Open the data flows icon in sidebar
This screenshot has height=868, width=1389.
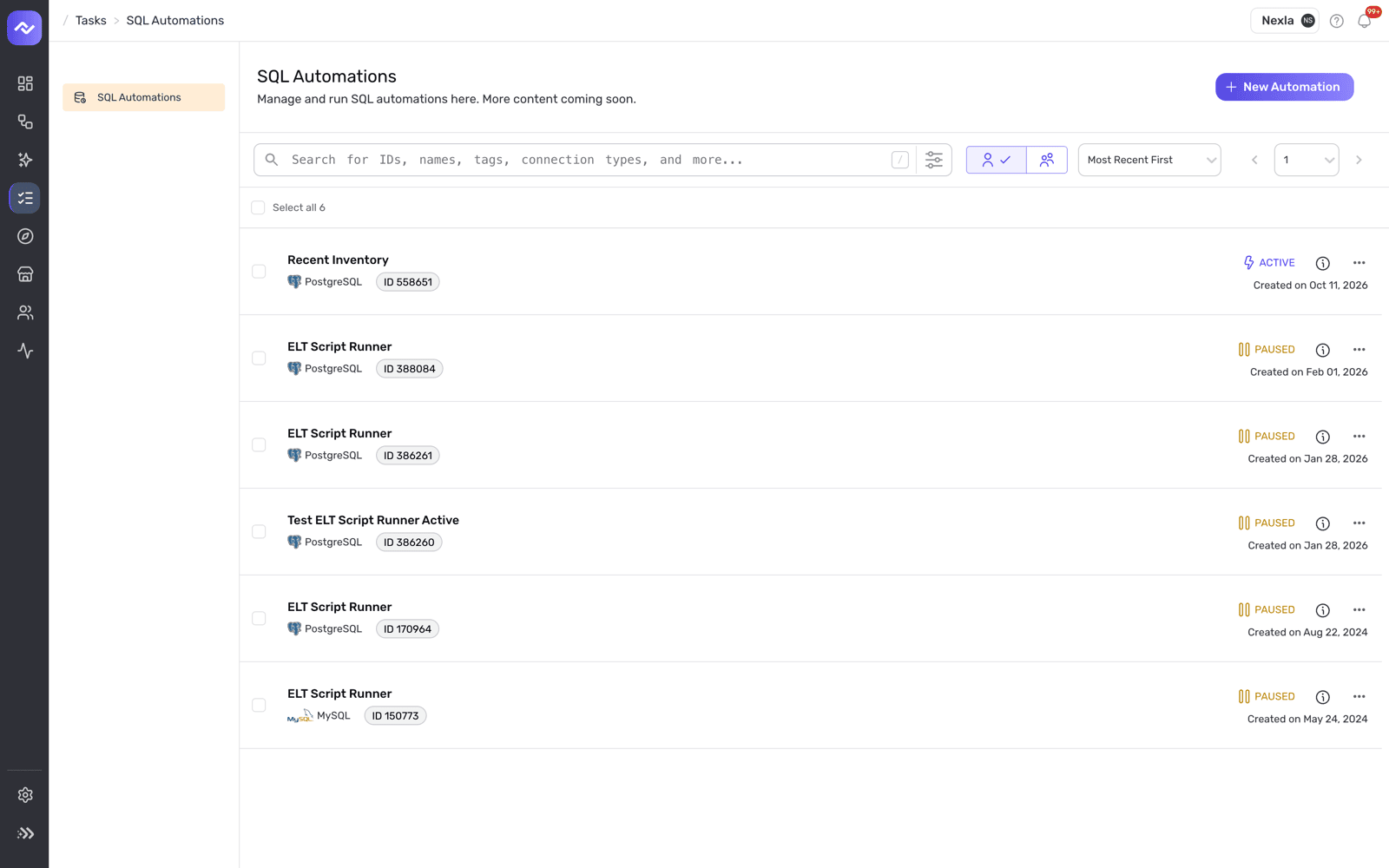point(25,122)
